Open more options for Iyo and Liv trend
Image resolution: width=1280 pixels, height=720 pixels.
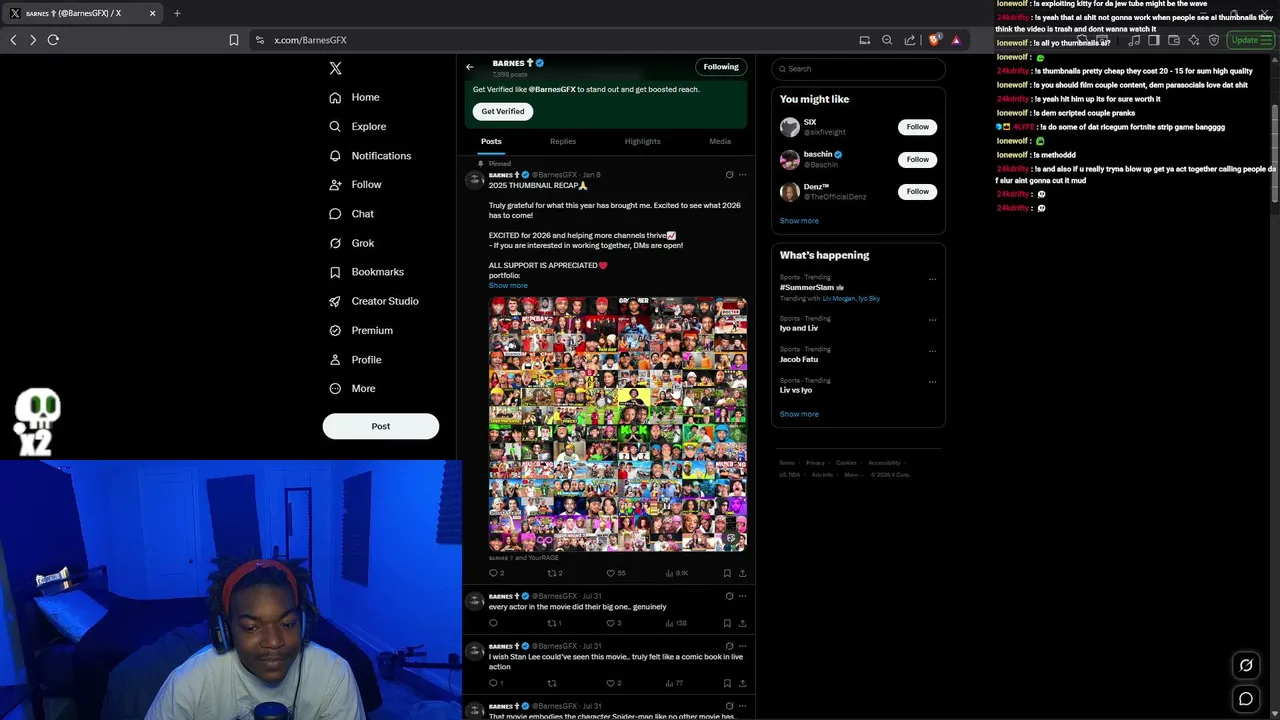(x=932, y=321)
